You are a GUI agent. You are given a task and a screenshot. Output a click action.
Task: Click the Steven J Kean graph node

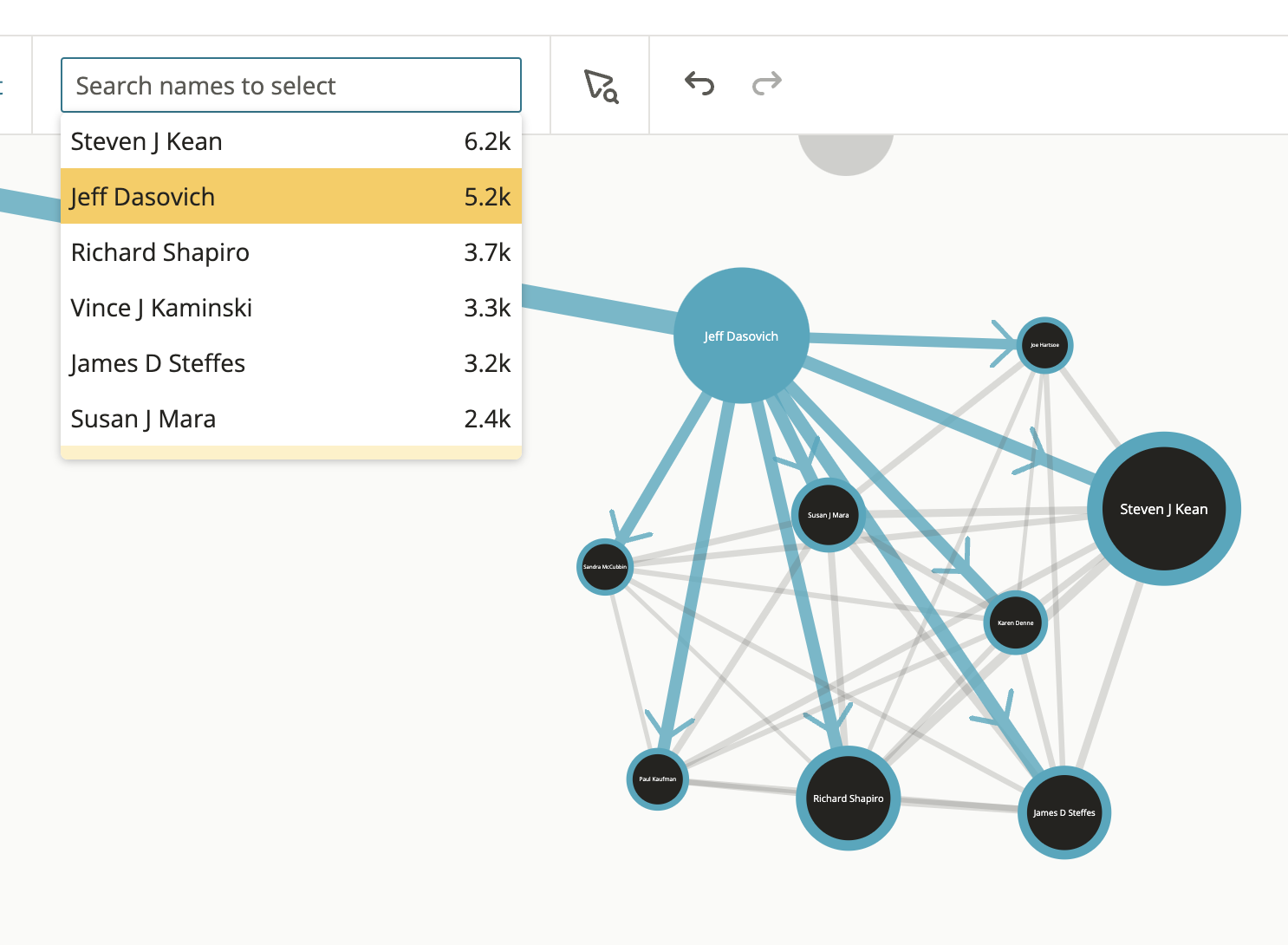[x=1163, y=509]
